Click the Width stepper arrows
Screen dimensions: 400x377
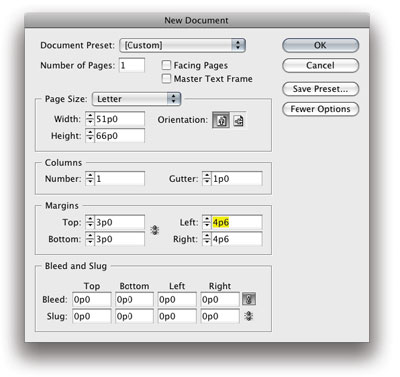point(90,119)
